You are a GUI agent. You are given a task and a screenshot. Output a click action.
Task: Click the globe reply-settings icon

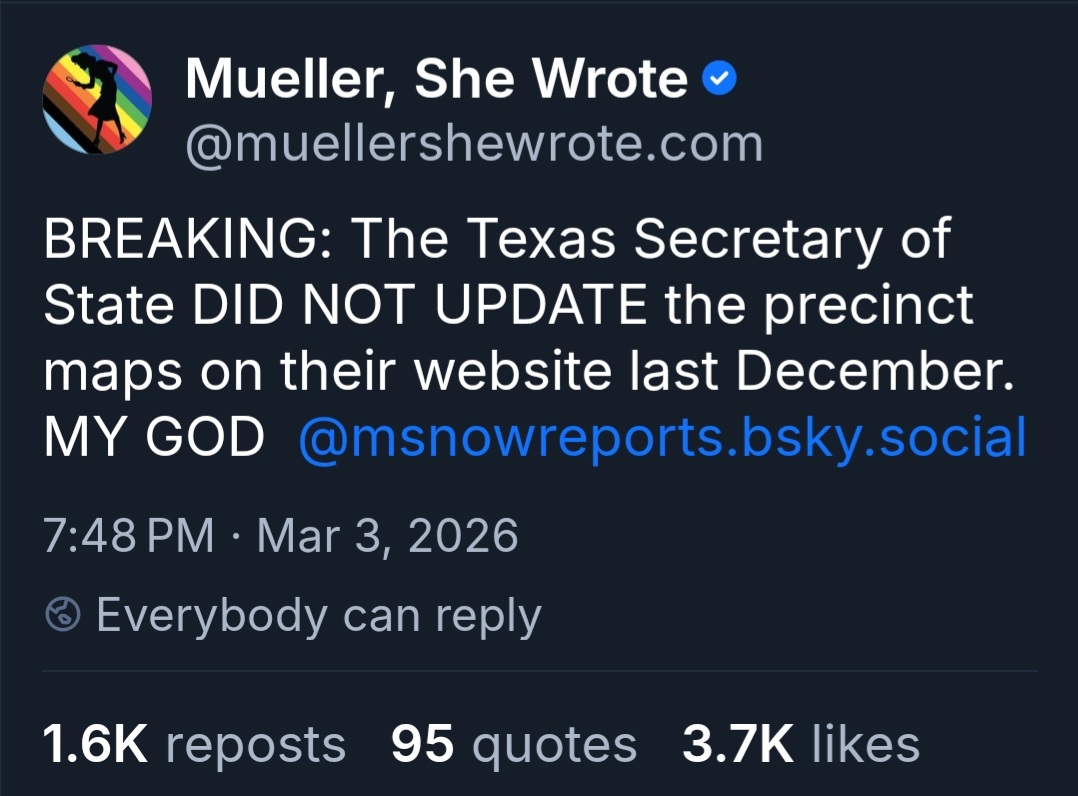64,615
